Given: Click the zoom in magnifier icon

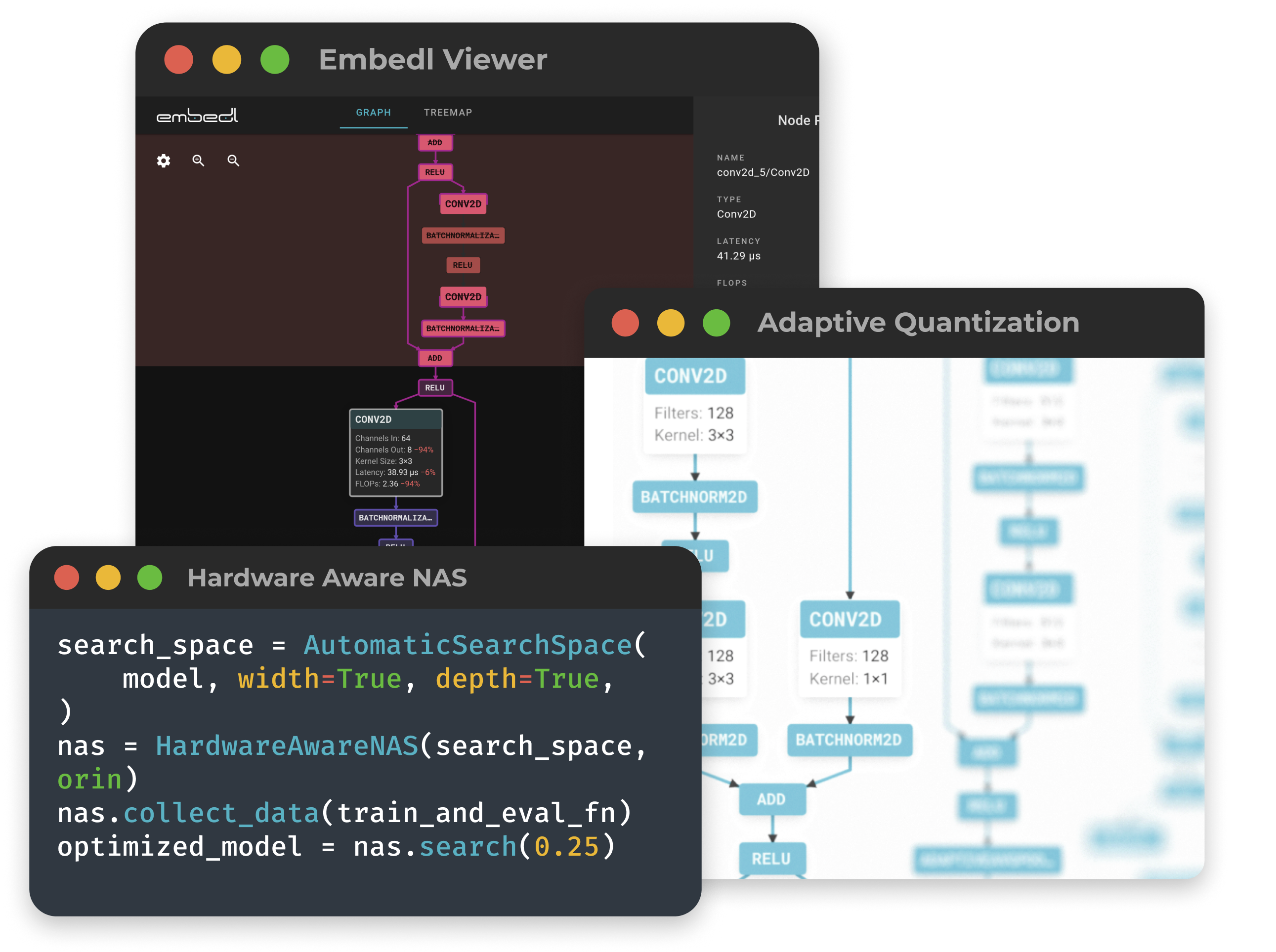Looking at the screenshot, I should coord(198,161).
